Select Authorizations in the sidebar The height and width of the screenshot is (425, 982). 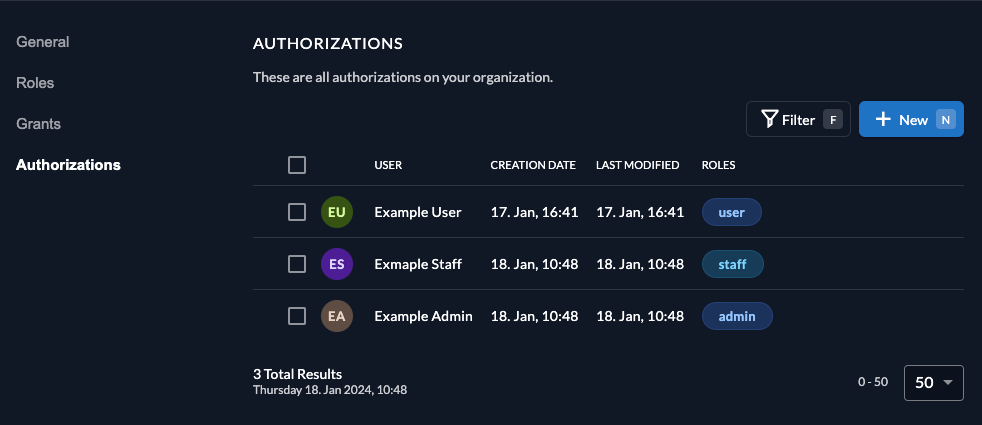(68, 165)
